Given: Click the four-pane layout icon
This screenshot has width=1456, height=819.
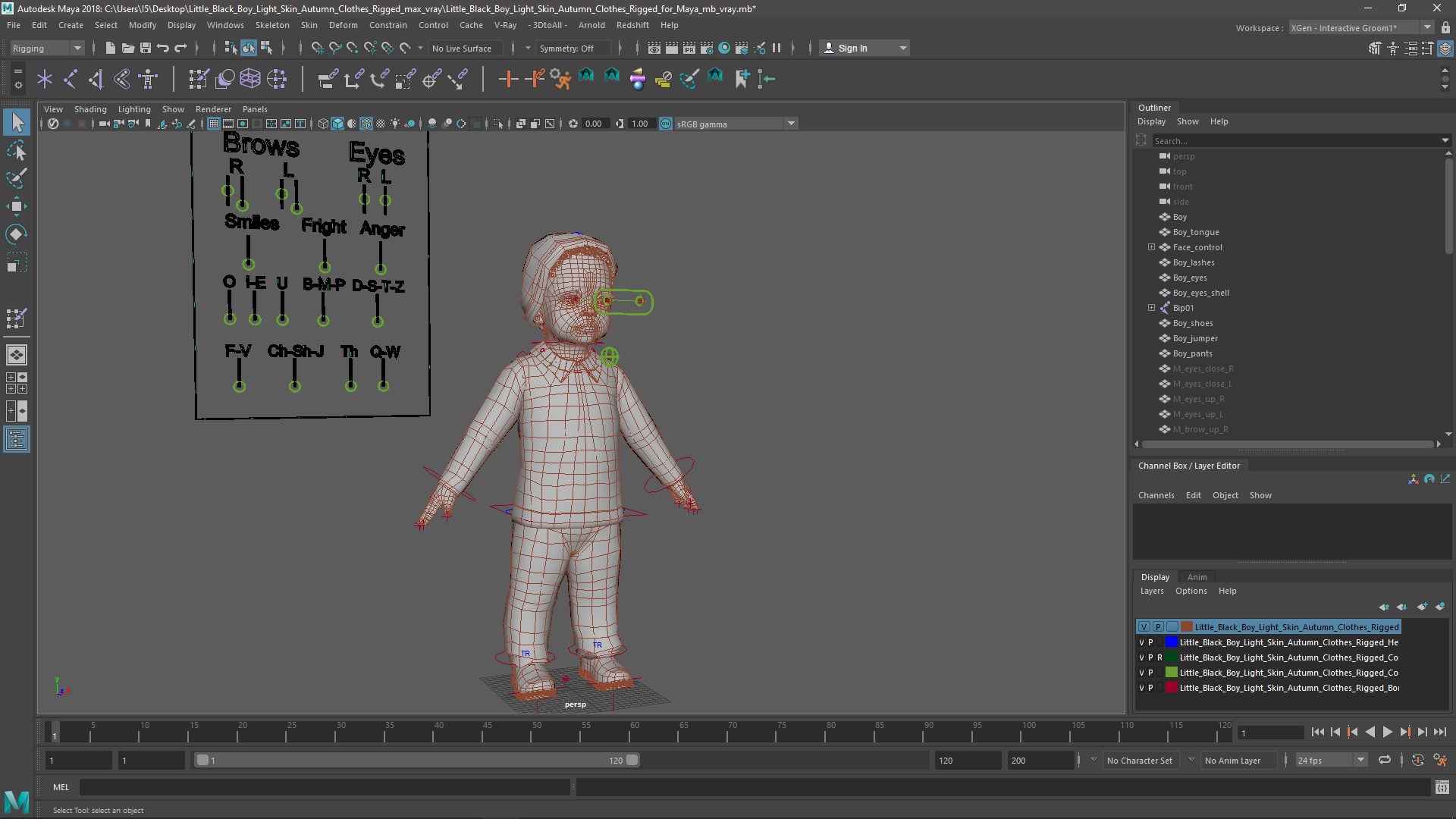Looking at the screenshot, I should pos(17,383).
